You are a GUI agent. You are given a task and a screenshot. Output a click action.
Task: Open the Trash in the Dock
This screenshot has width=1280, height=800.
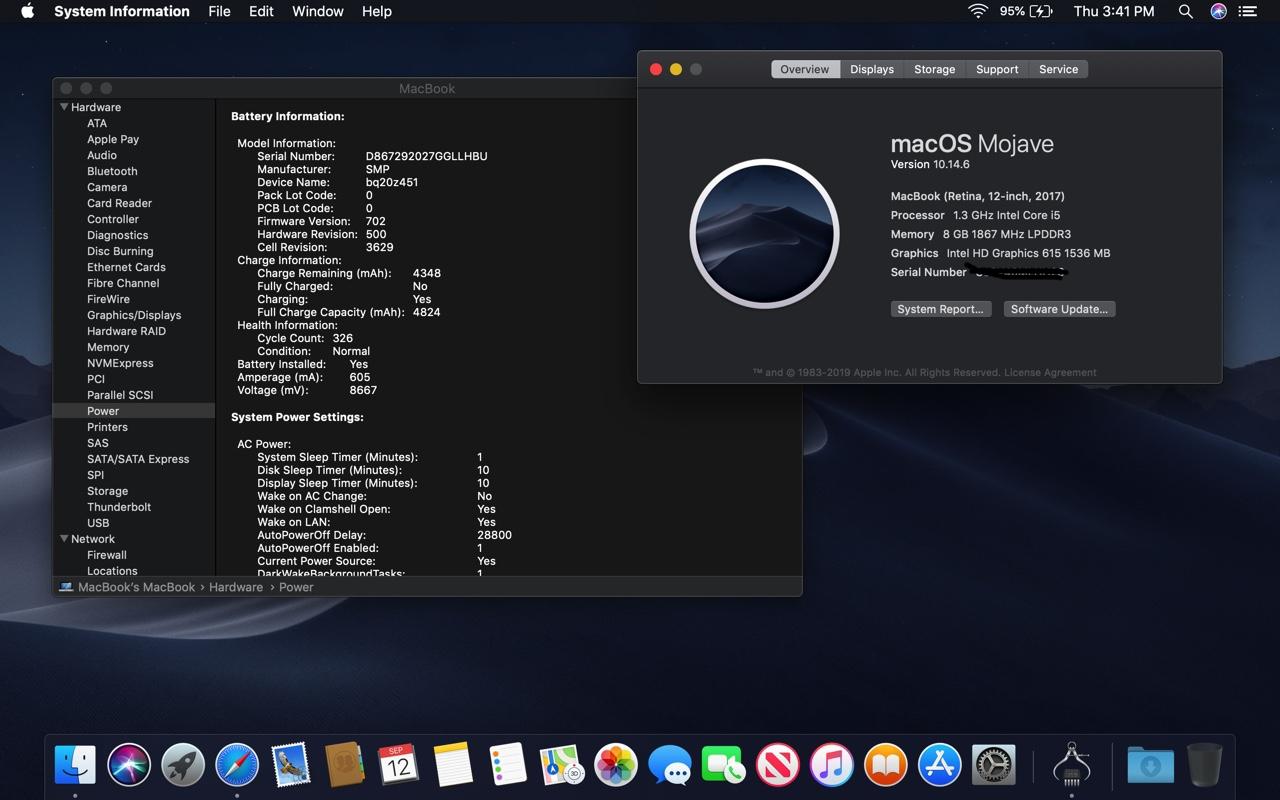pos(1205,766)
